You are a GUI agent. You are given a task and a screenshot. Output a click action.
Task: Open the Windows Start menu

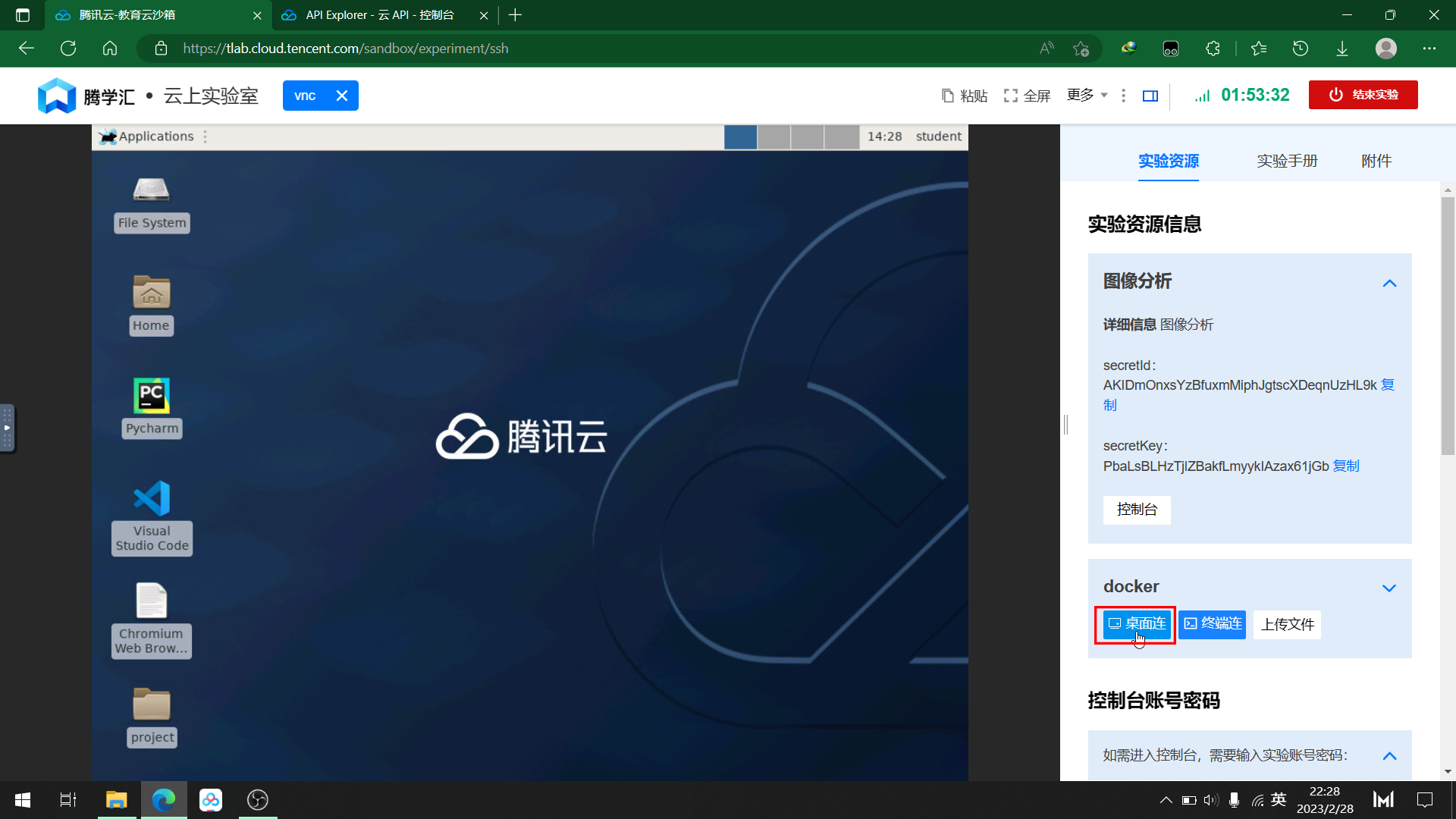[x=23, y=800]
